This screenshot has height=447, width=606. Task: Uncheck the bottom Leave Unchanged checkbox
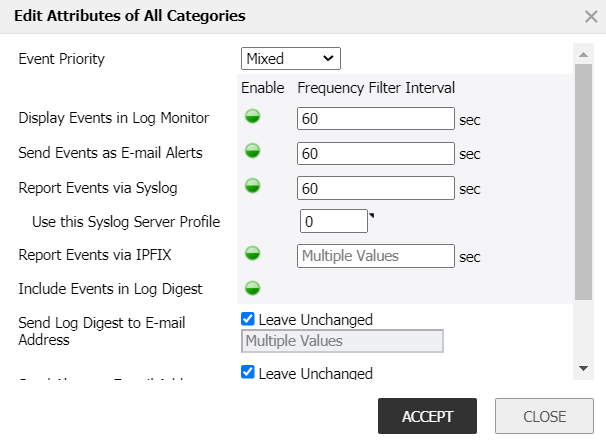[x=248, y=372]
